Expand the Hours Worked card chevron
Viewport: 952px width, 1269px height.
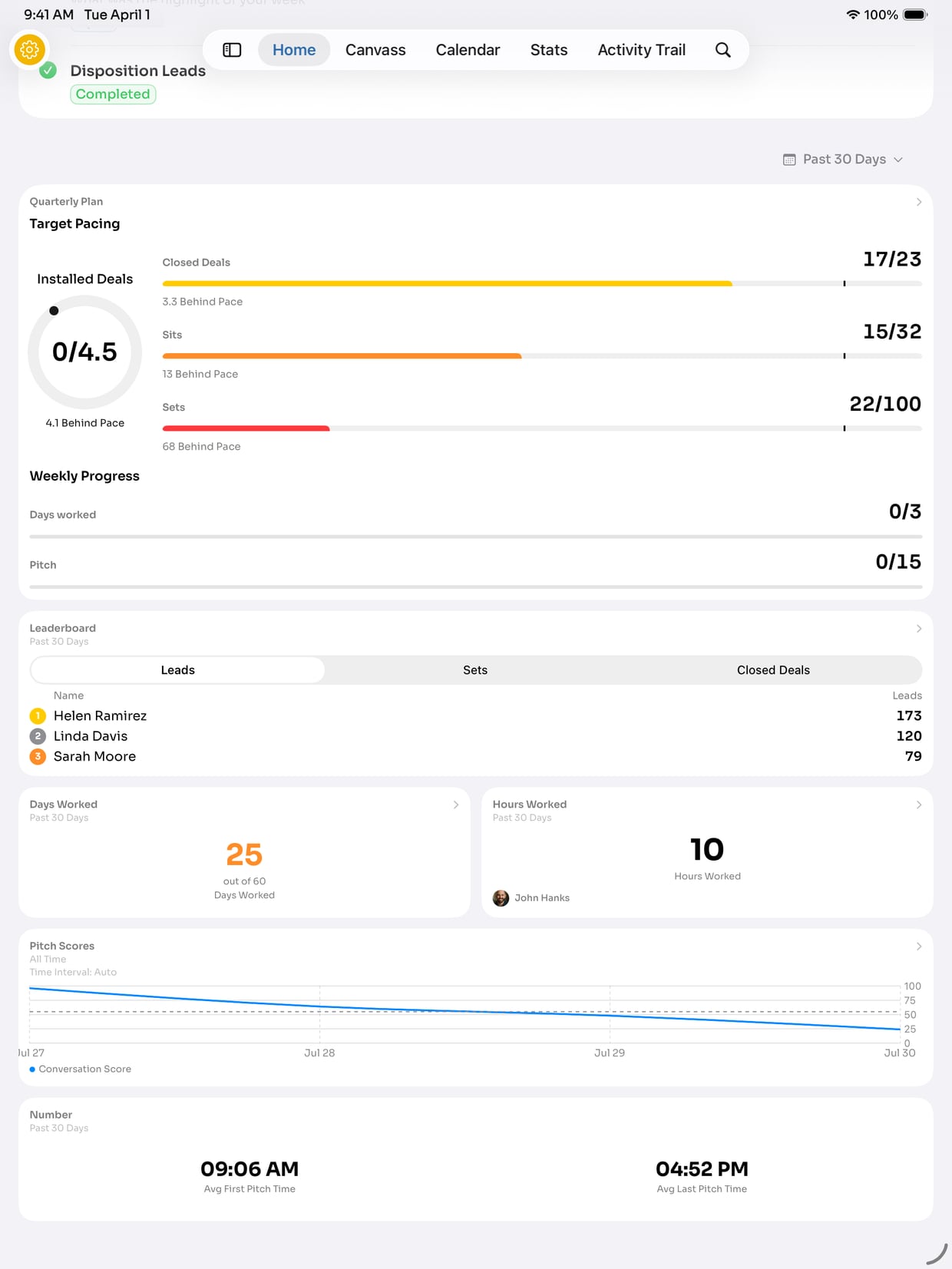tap(918, 805)
